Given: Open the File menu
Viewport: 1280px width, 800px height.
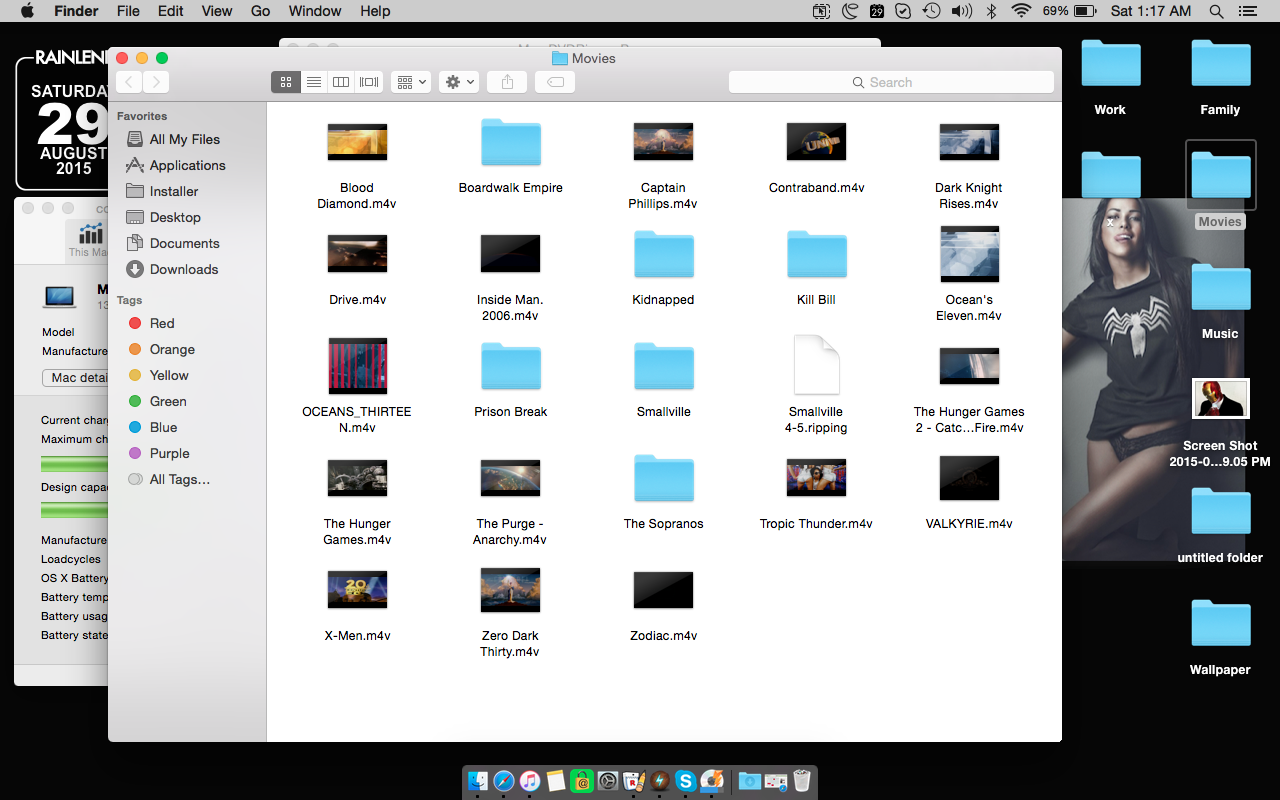Looking at the screenshot, I should 128,11.
